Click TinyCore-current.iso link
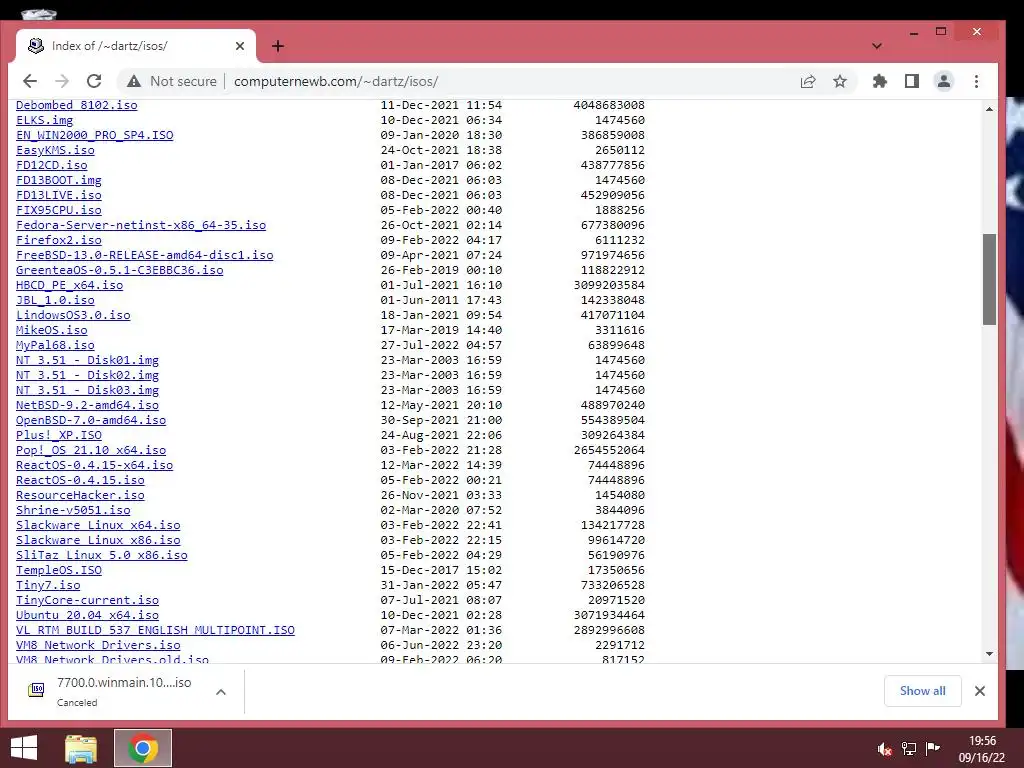 (x=88, y=601)
